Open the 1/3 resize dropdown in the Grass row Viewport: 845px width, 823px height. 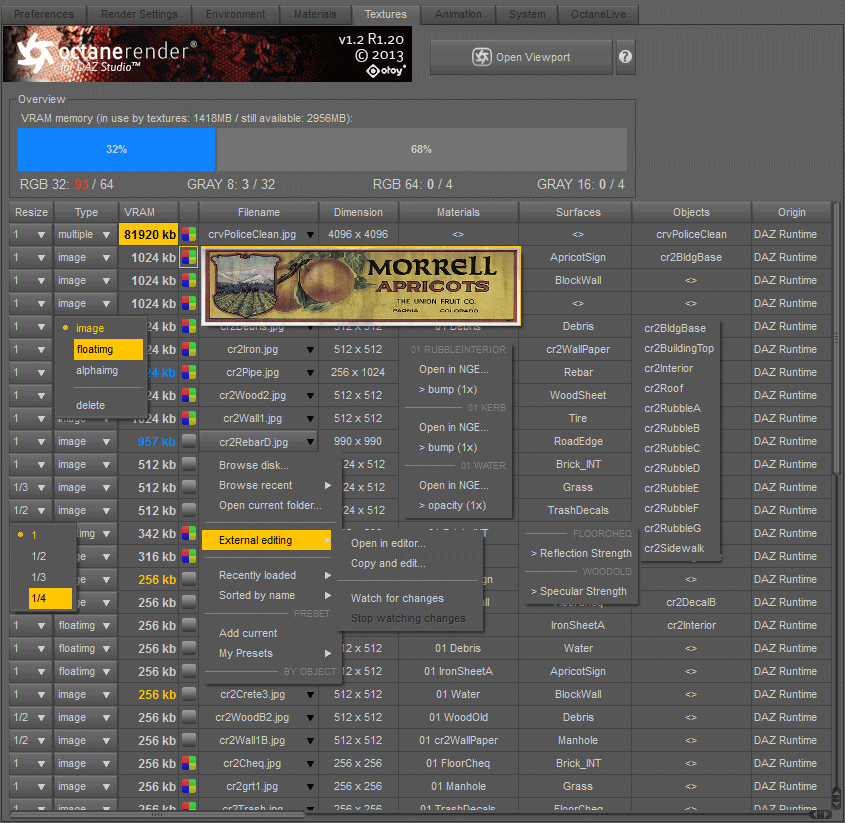click(31, 487)
